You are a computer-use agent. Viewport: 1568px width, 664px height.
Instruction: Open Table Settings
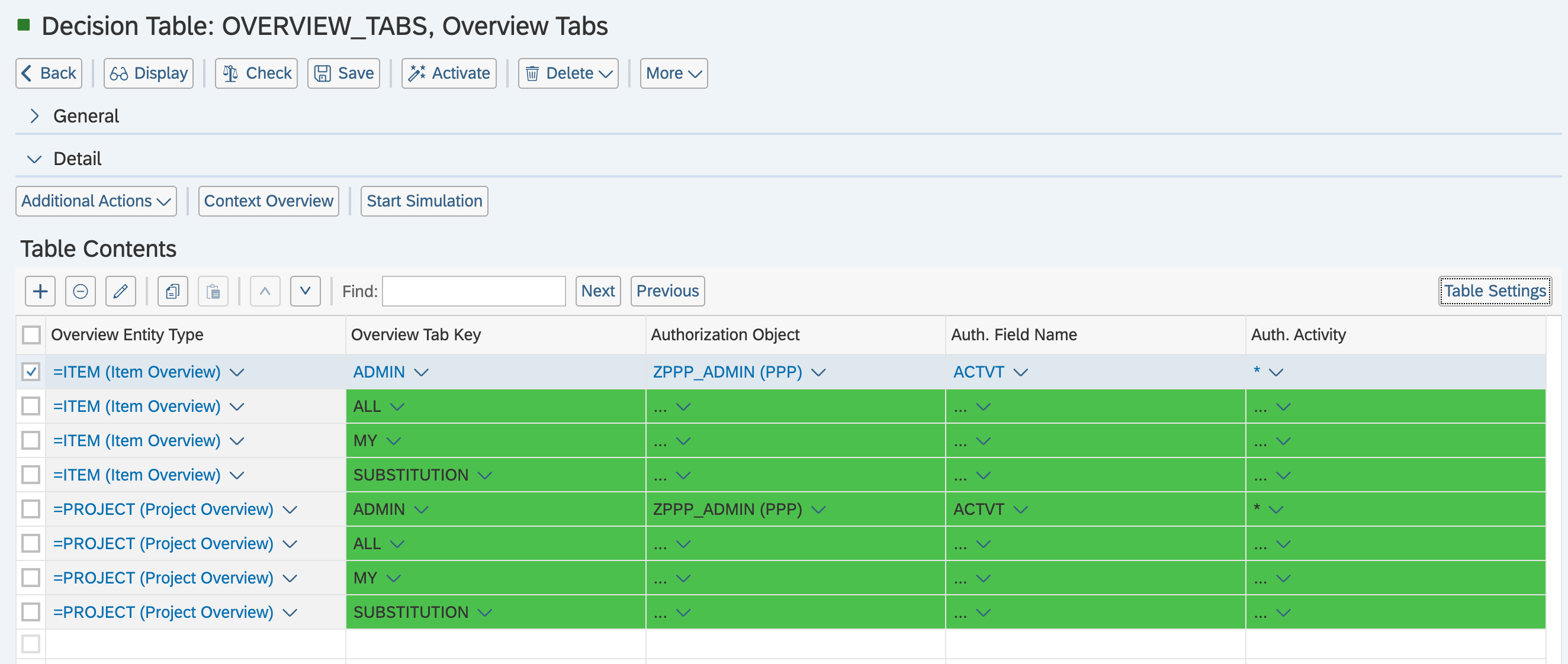[x=1495, y=291]
